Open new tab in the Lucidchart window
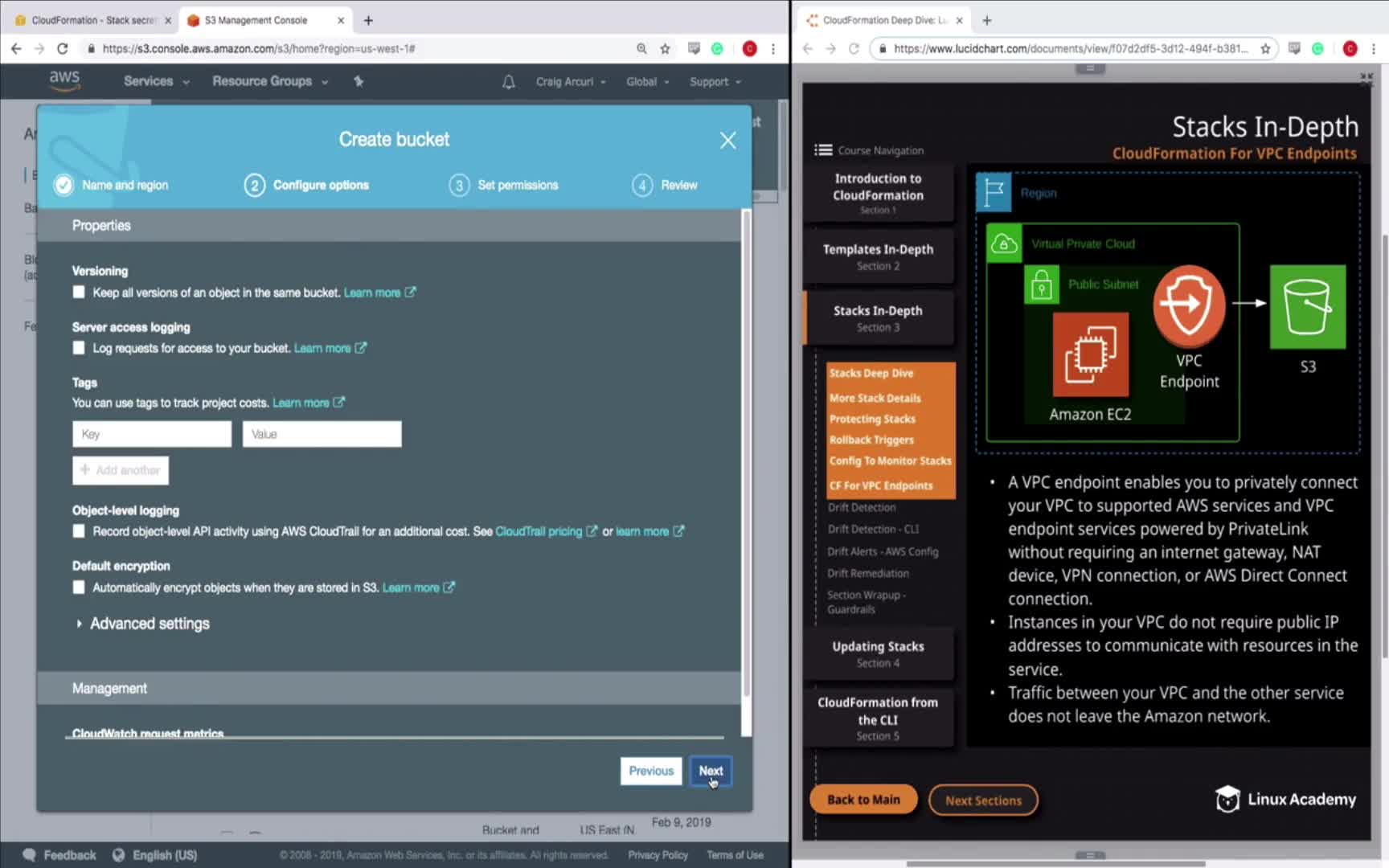Image resolution: width=1389 pixels, height=868 pixels. click(987, 20)
